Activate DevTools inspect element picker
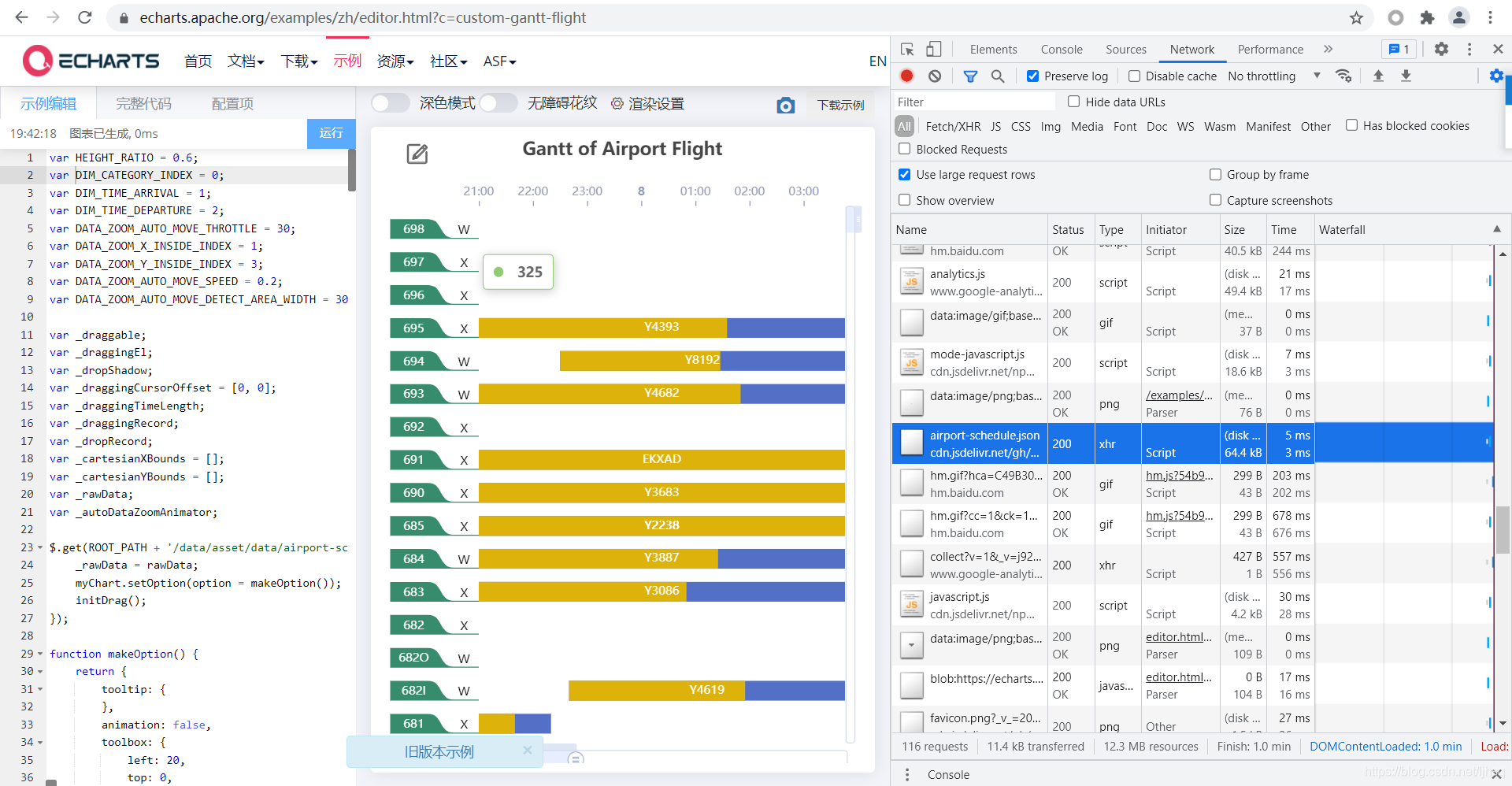 coord(907,49)
